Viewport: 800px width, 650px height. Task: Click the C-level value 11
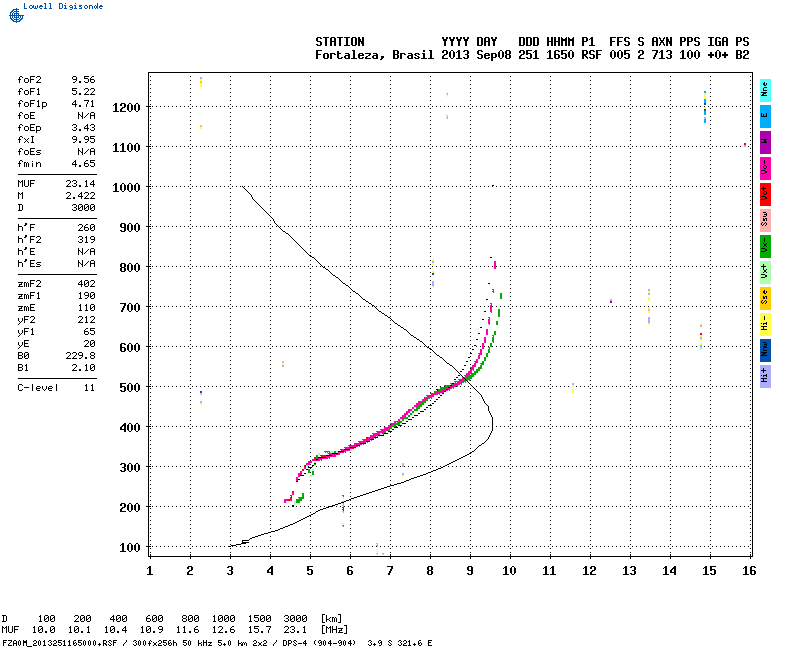point(89,387)
